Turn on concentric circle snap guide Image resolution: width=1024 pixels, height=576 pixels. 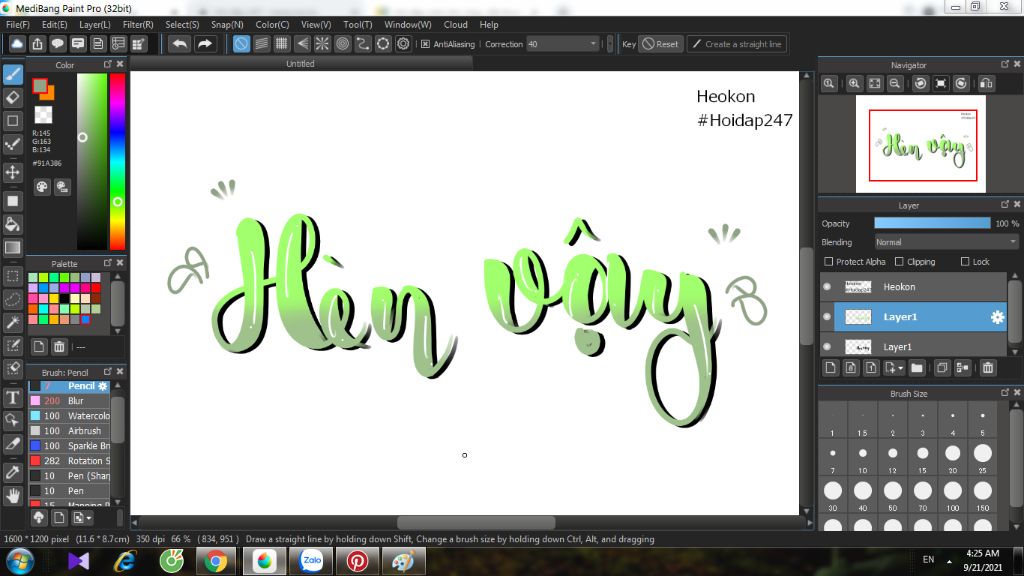coord(342,44)
